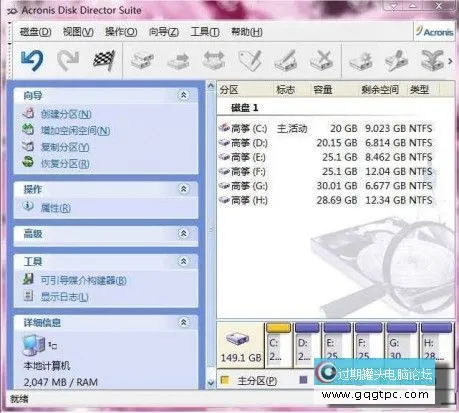The width and height of the screenshot is (459, 413).
Task: Select G: block in disk map
Action: [402, 345]
